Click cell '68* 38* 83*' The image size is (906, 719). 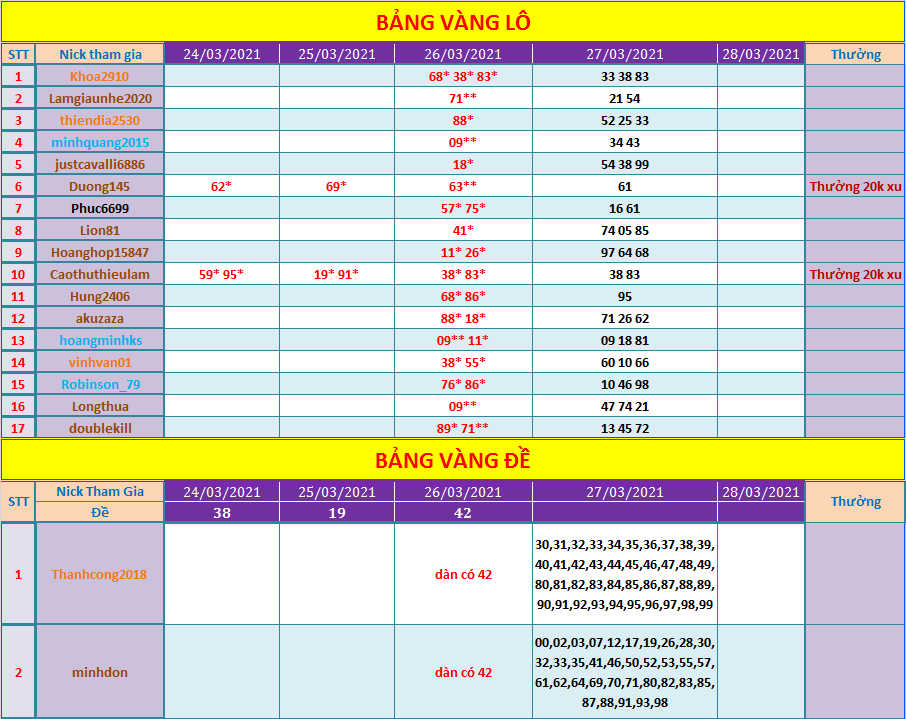point(463,76)
